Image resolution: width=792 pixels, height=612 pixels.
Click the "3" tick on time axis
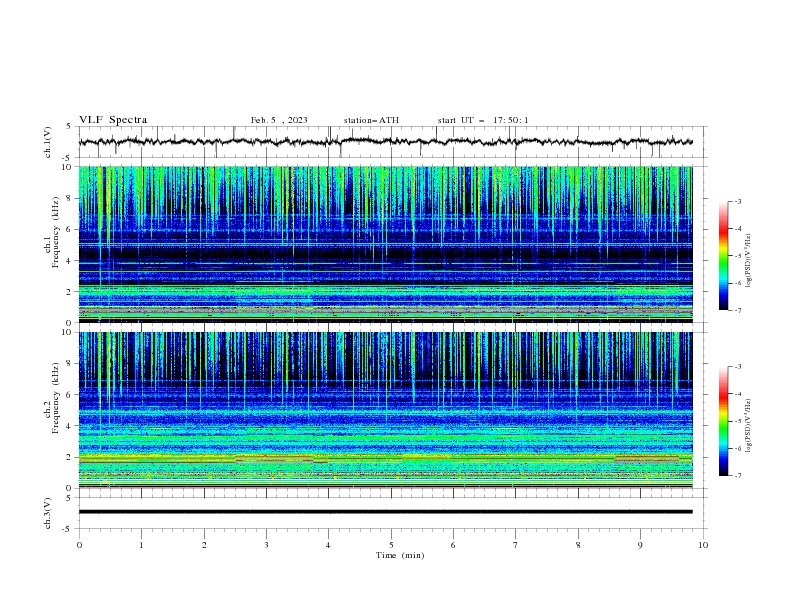pyautogui.click(x=266, y=545)
